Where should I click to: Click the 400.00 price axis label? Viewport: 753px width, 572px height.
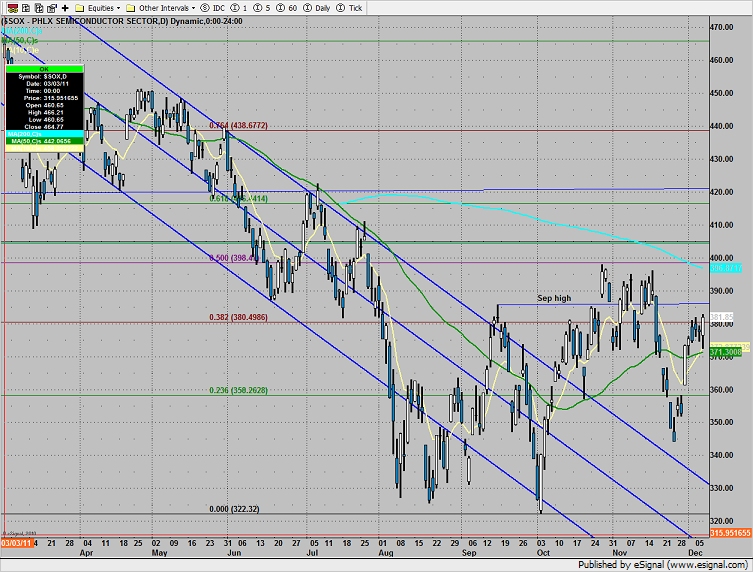pos(722,258)
